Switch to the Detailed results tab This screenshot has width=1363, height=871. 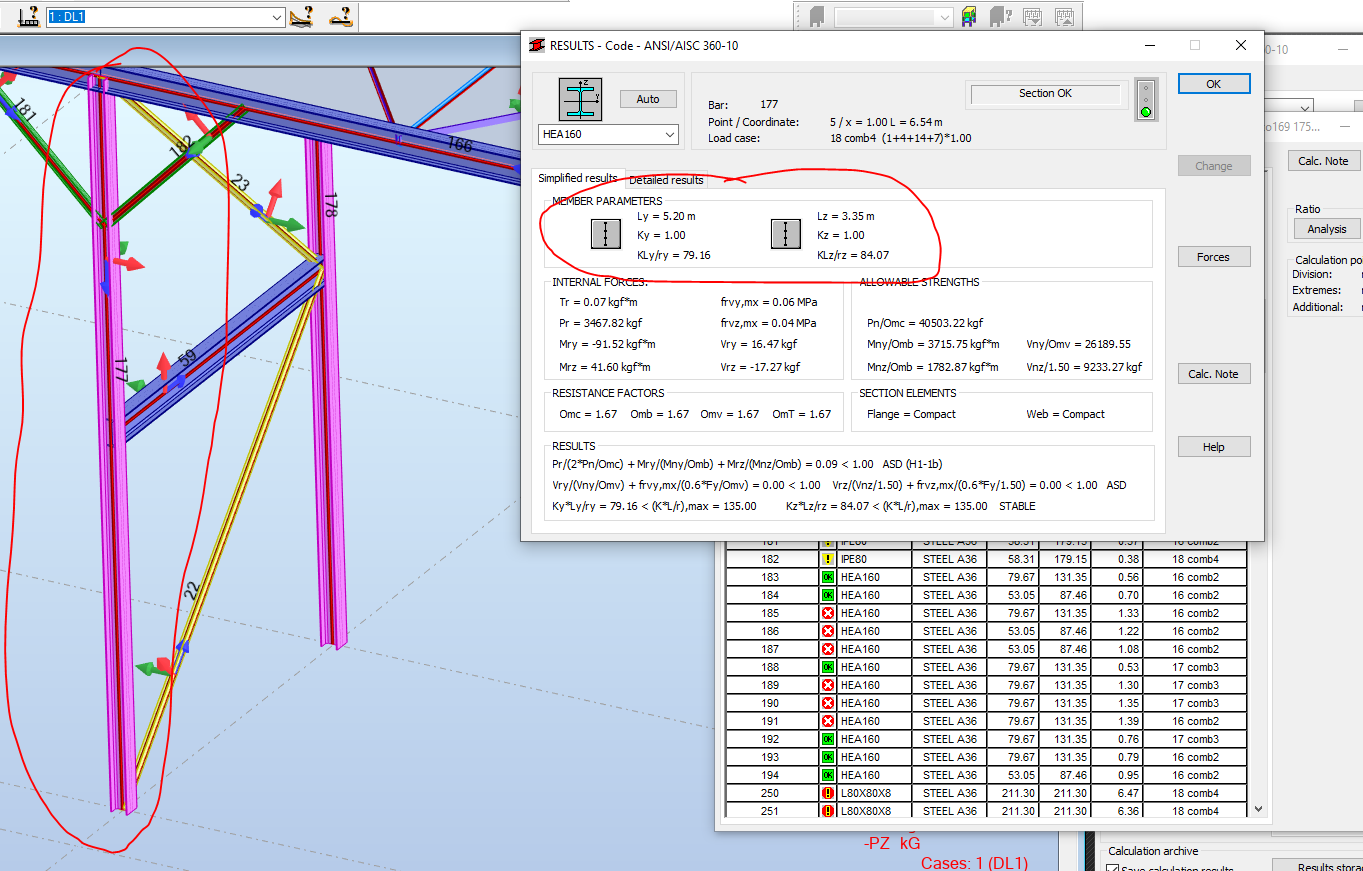coord(665,181)
